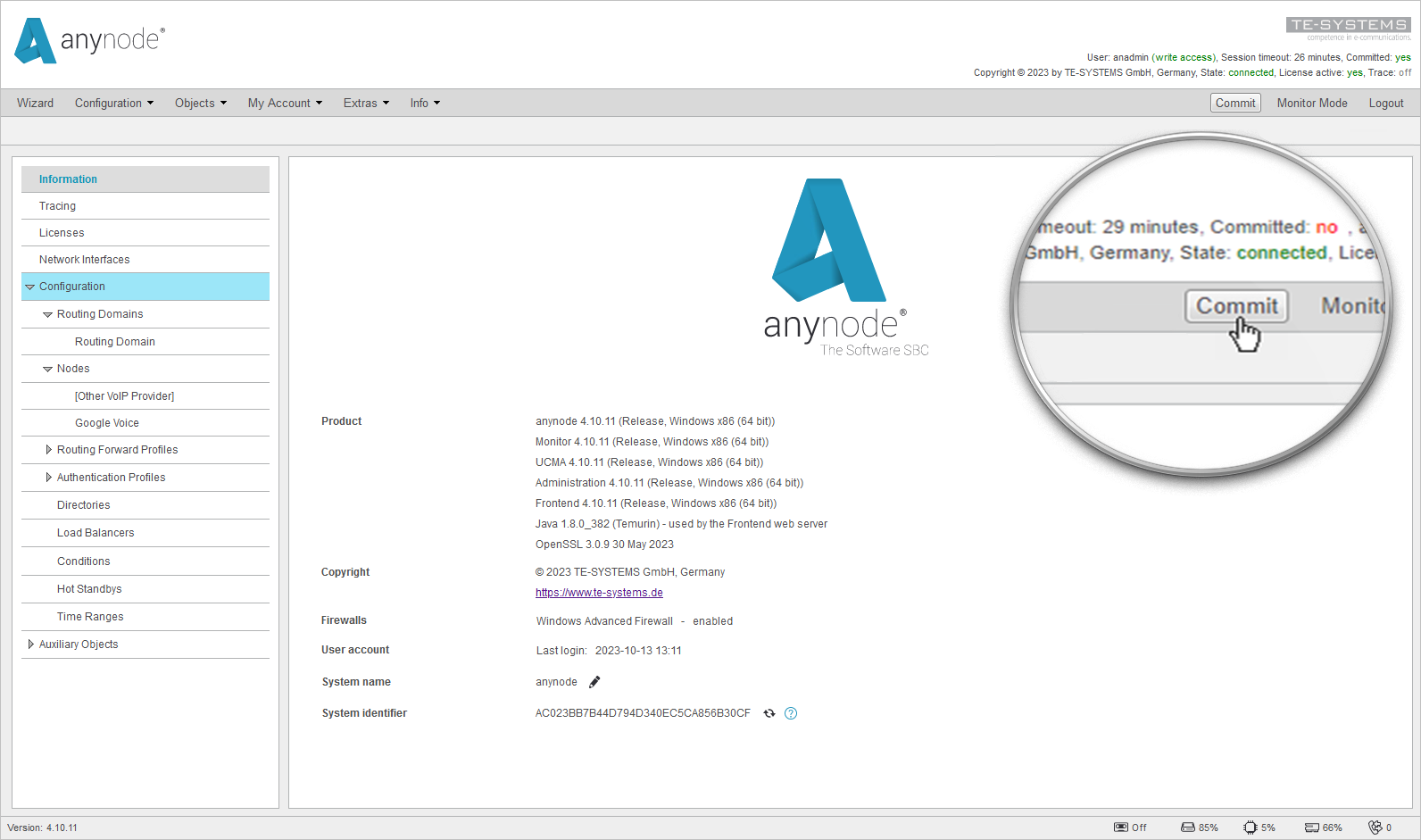
Task: Select Network Interfaces in the sidebar
Action: pos(145,260)
